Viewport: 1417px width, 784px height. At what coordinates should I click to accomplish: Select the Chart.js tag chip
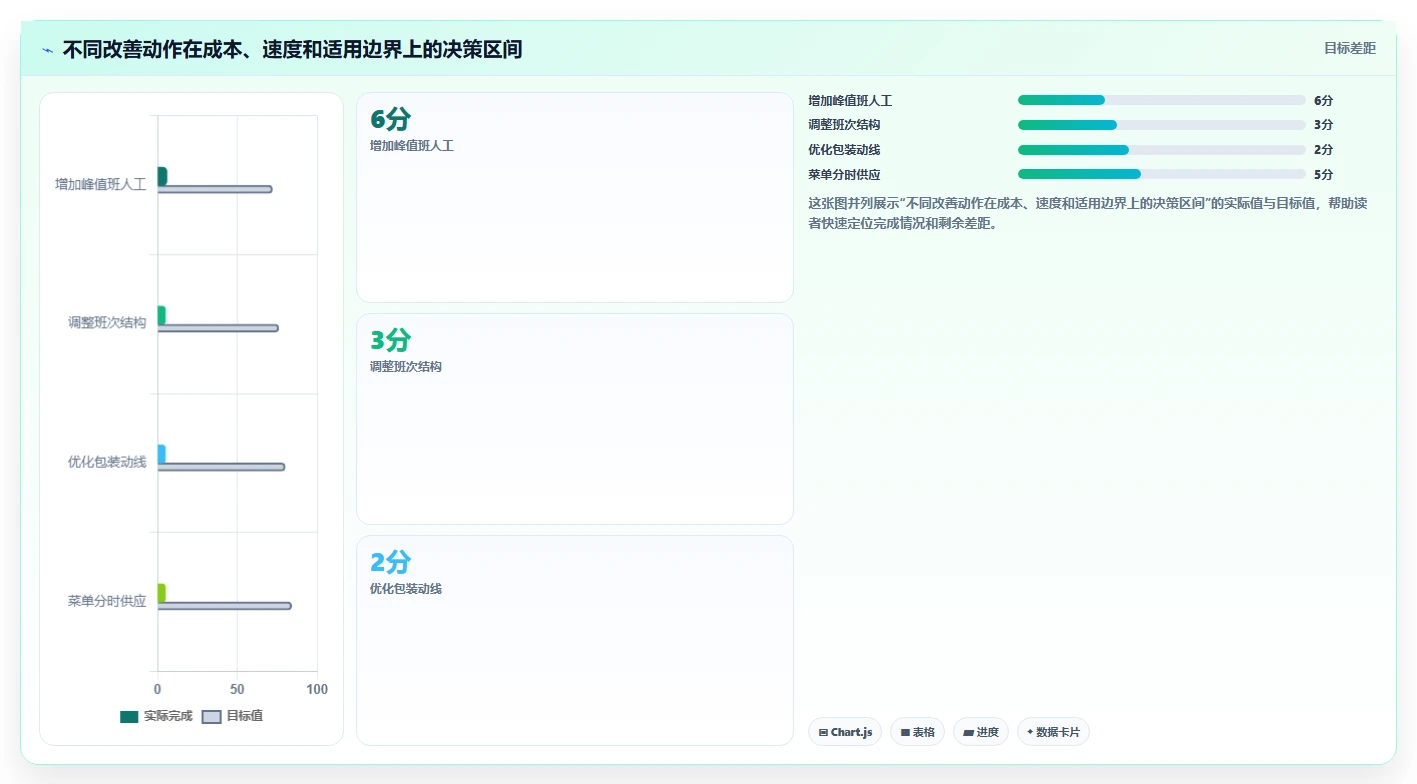[845, 732]
